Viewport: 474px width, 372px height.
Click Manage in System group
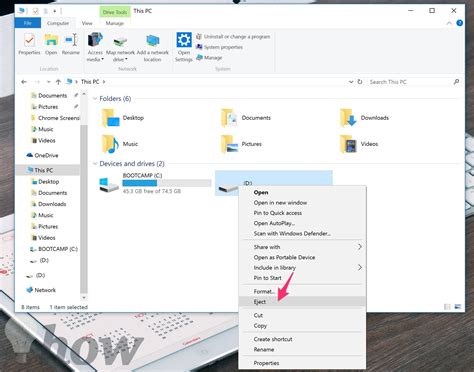tap(209, 58)
